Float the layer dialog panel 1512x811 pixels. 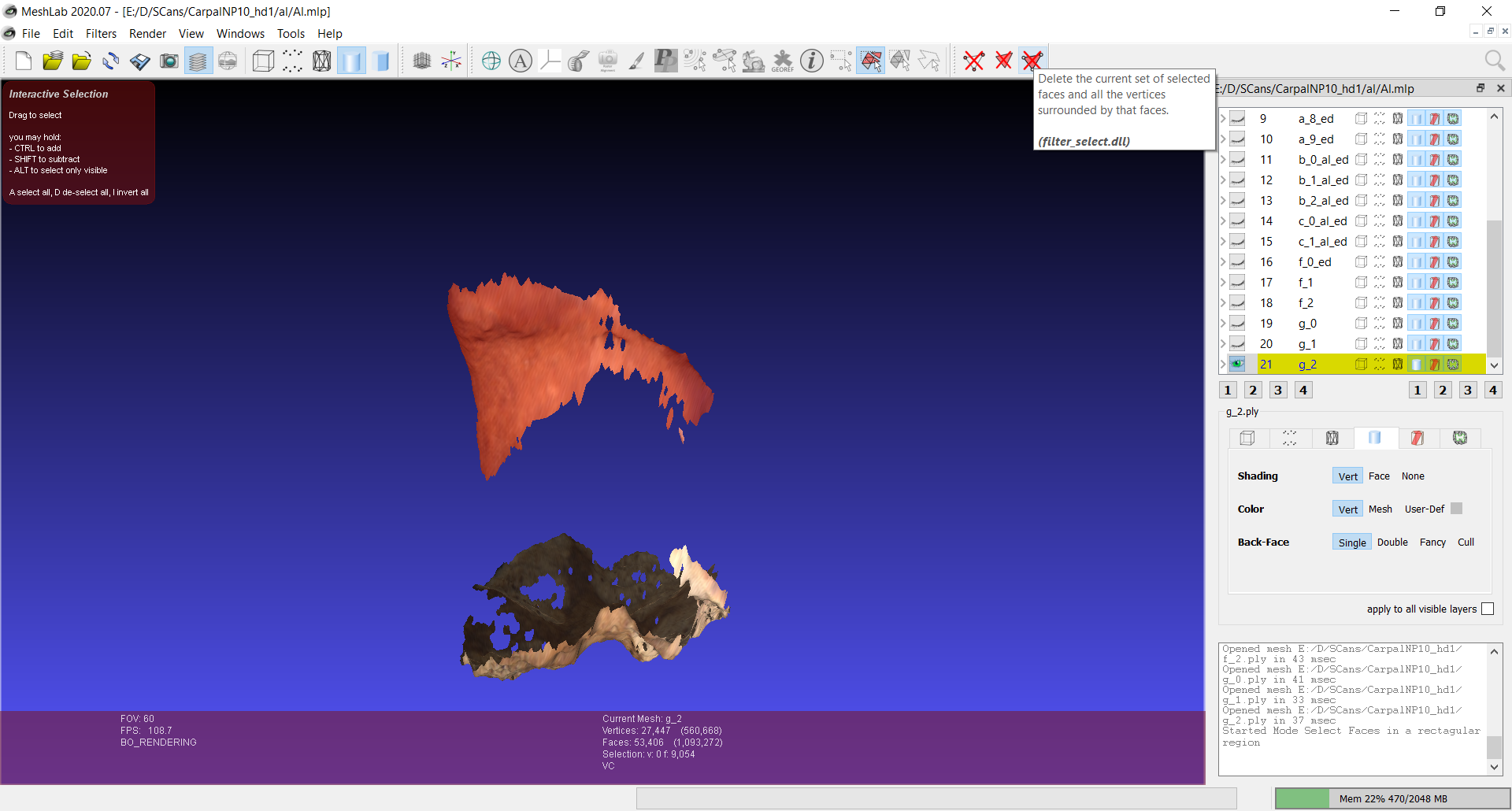click(1480, 88)
